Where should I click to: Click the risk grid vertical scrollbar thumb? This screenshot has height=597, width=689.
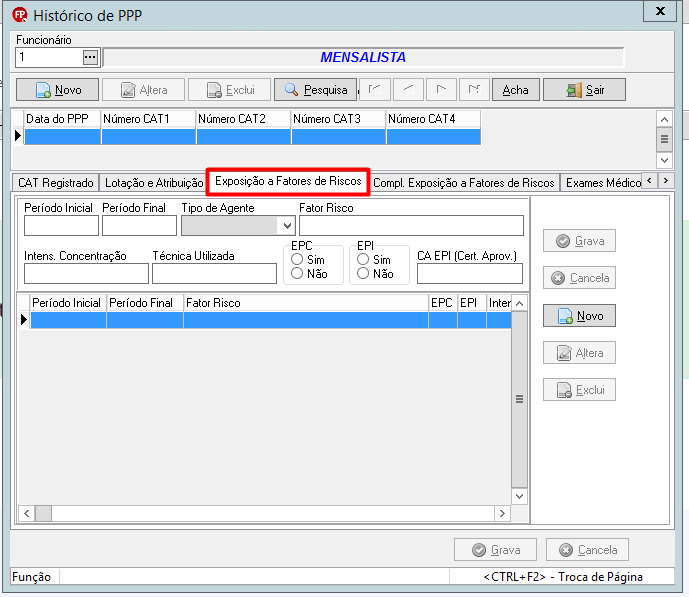click(x=519, y=399)
